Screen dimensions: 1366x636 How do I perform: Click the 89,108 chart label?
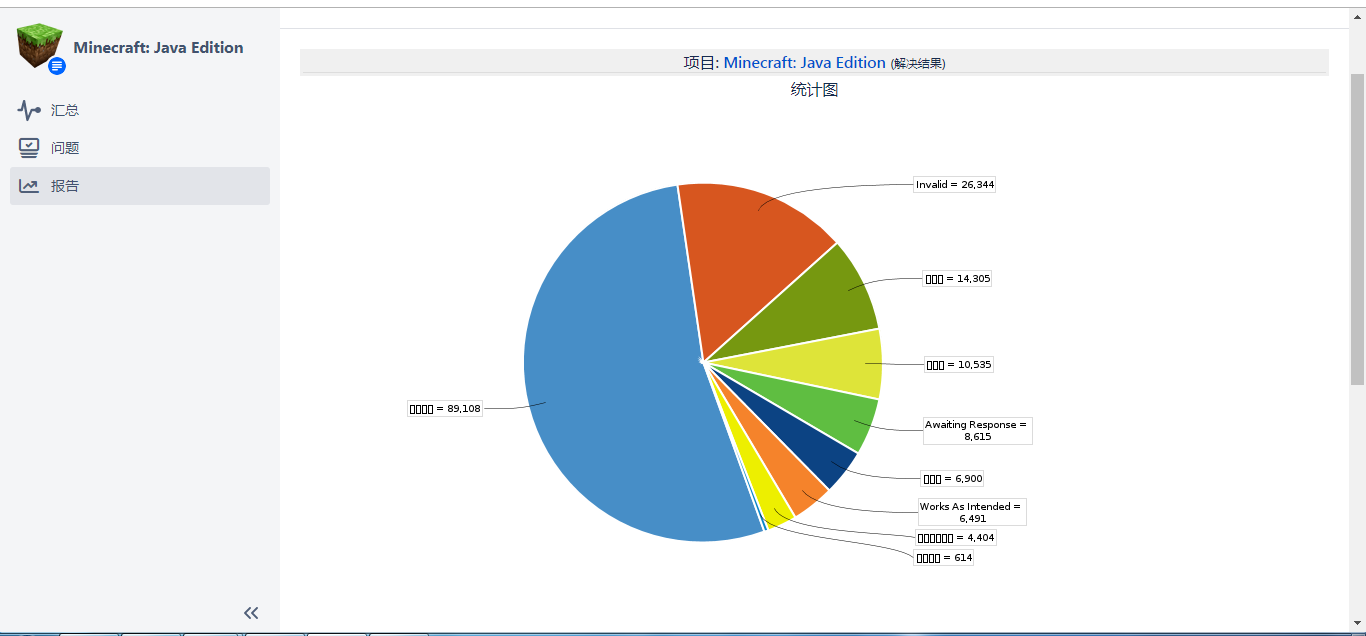[x=445, y=408]
